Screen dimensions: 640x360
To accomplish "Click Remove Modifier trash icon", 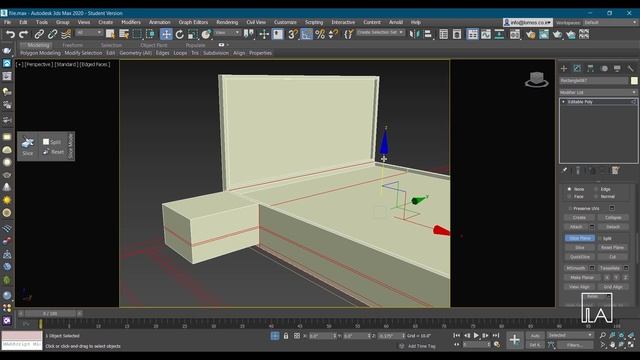I will point(615,170).
